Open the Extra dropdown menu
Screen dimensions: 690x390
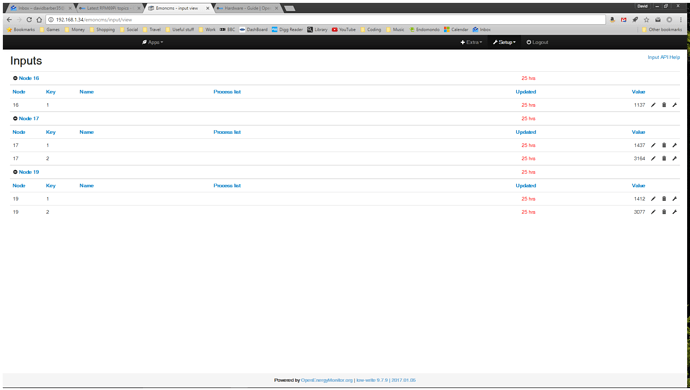(471, 42)
